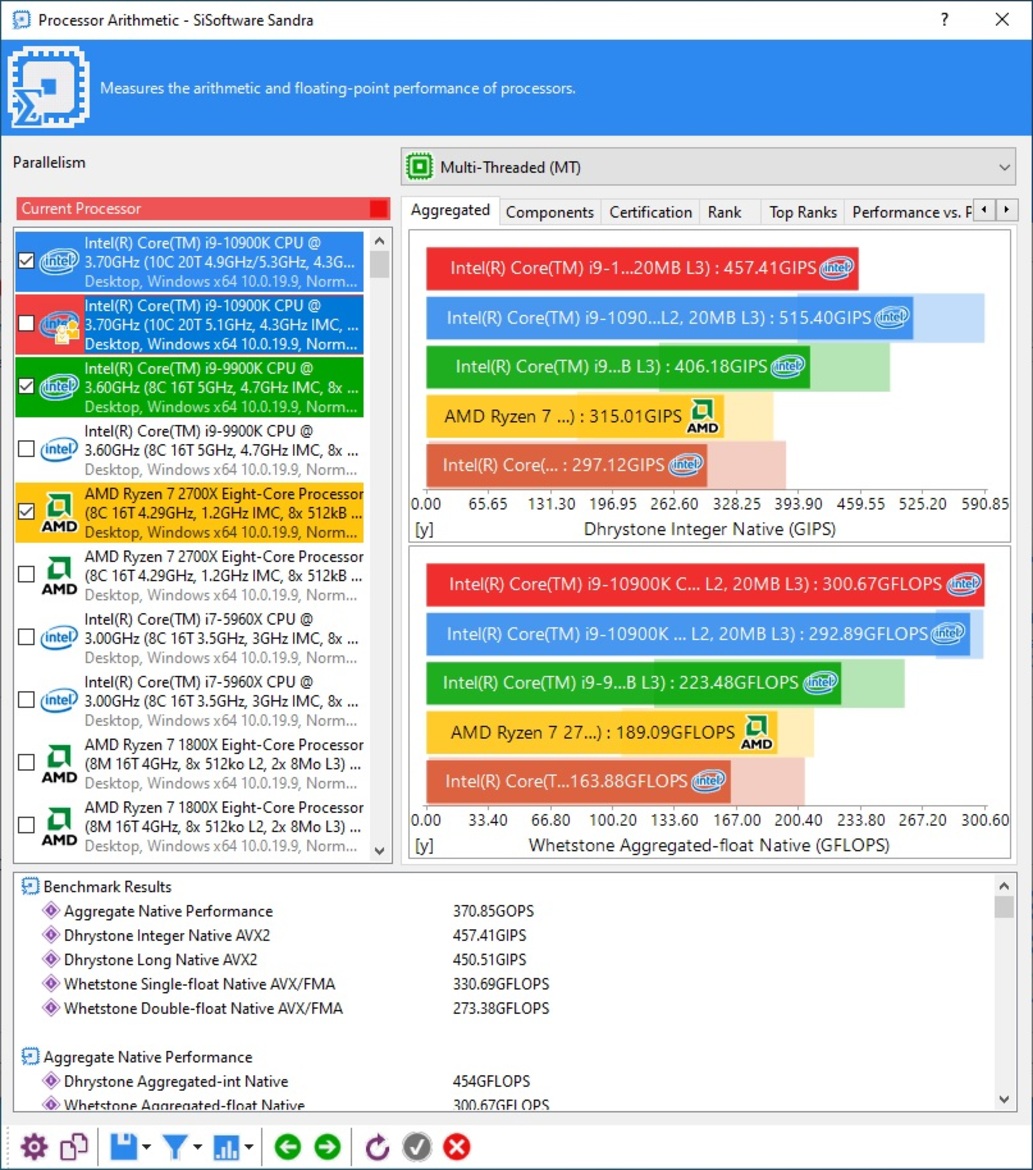Click the benchmark results scrollbar up arrow

[x=1004, y=886]
